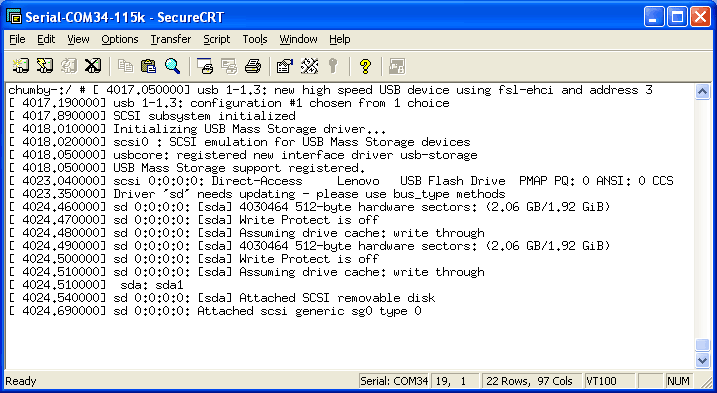This screenshot has height=393, width=717.
Task: Click the greyed-out SecureFX toolbar icon
Action: click(x=396, y=66)
